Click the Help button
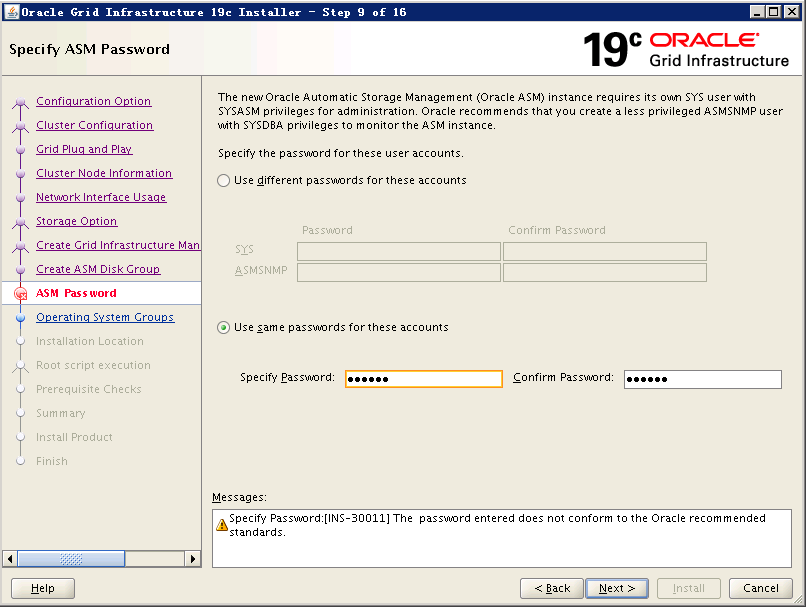Screen dimensions: 807x608 click(43, 588)
